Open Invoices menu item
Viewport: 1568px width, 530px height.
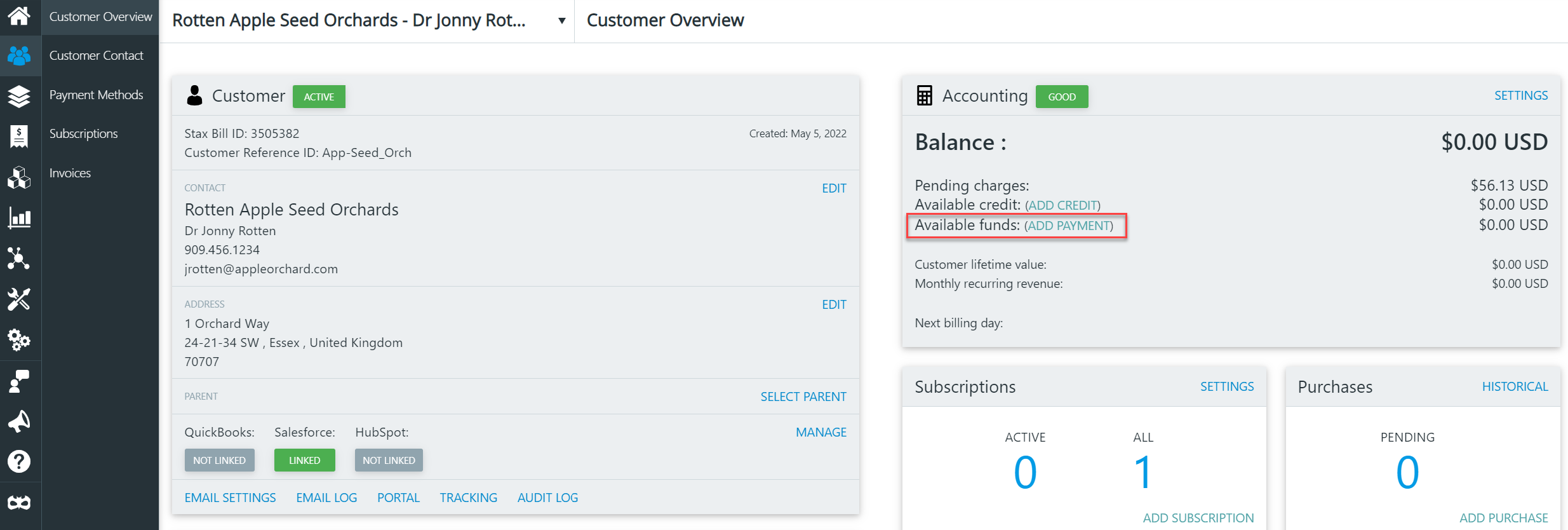[x=70, y=173]
